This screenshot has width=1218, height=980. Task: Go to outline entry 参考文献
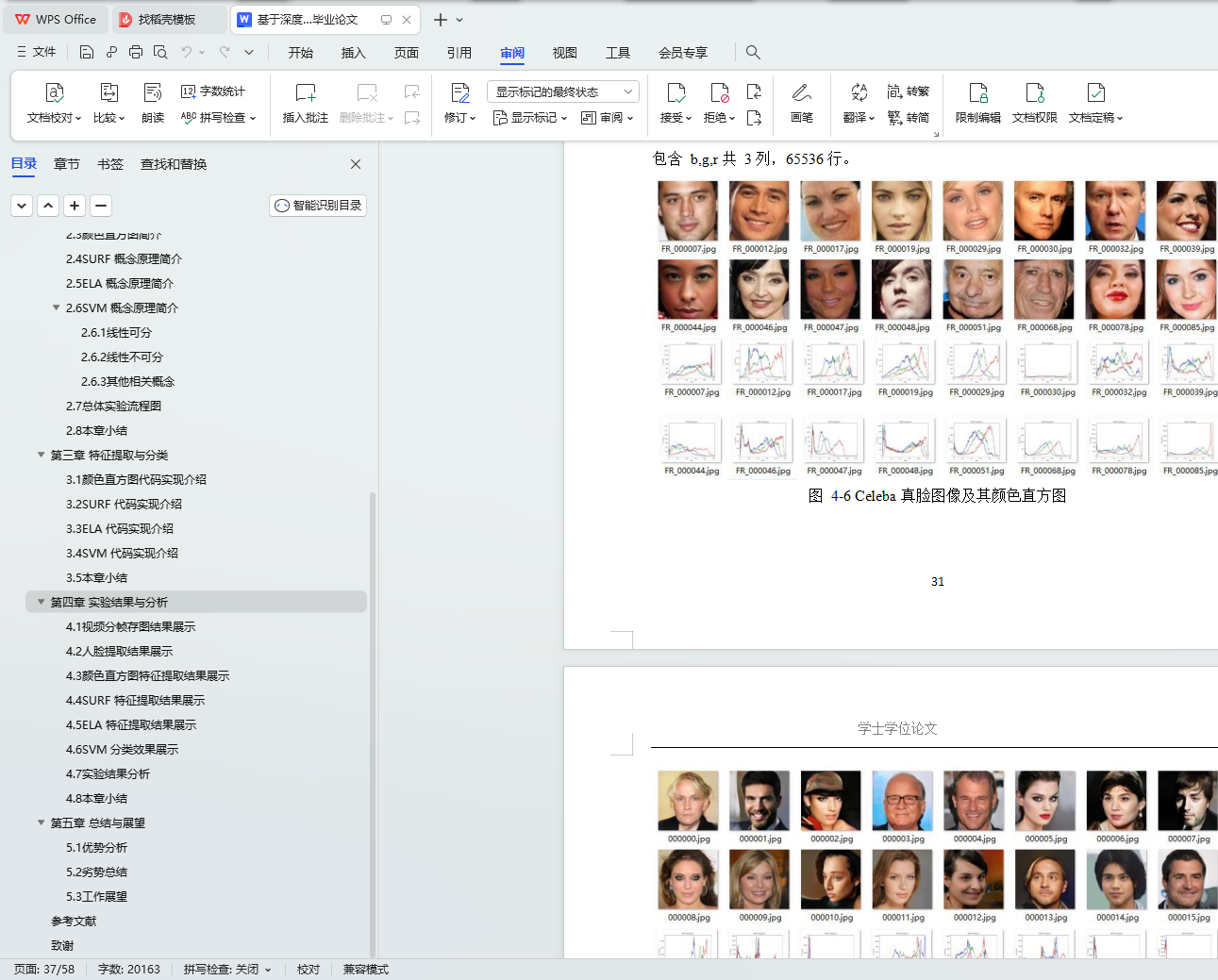click(x=74, y=921)
